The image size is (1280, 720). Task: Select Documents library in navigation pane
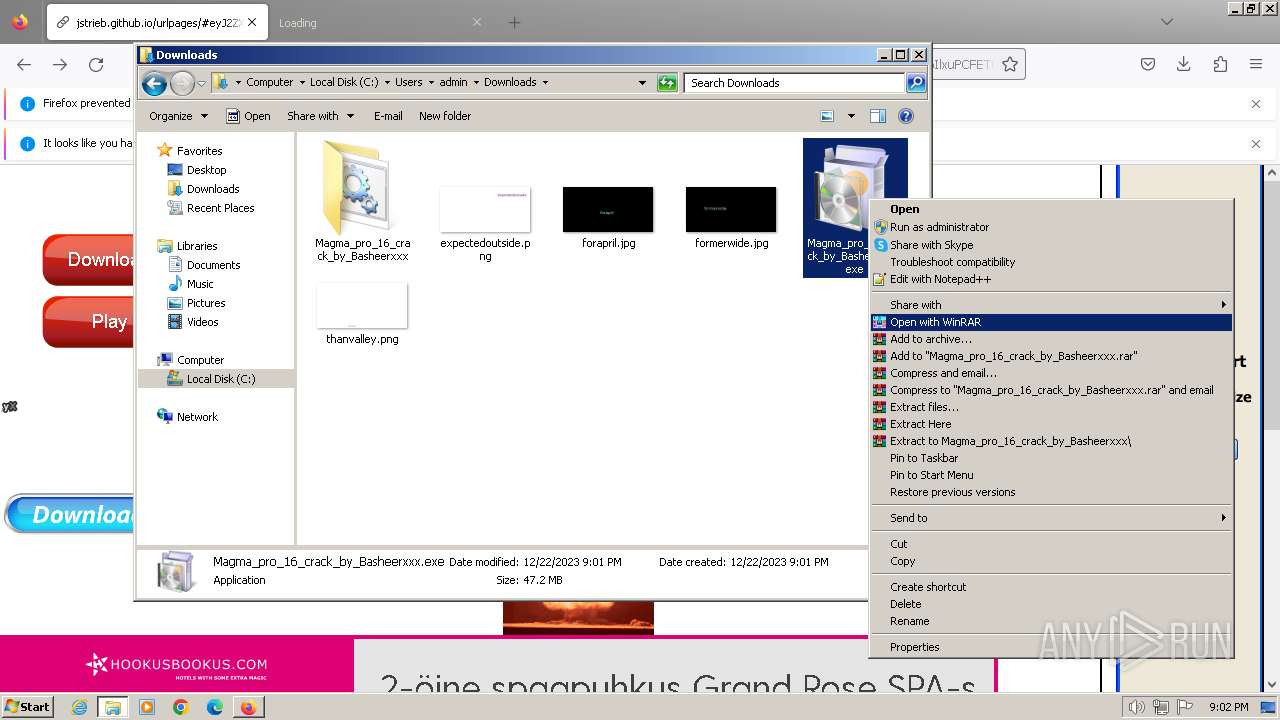coord(213,265)
